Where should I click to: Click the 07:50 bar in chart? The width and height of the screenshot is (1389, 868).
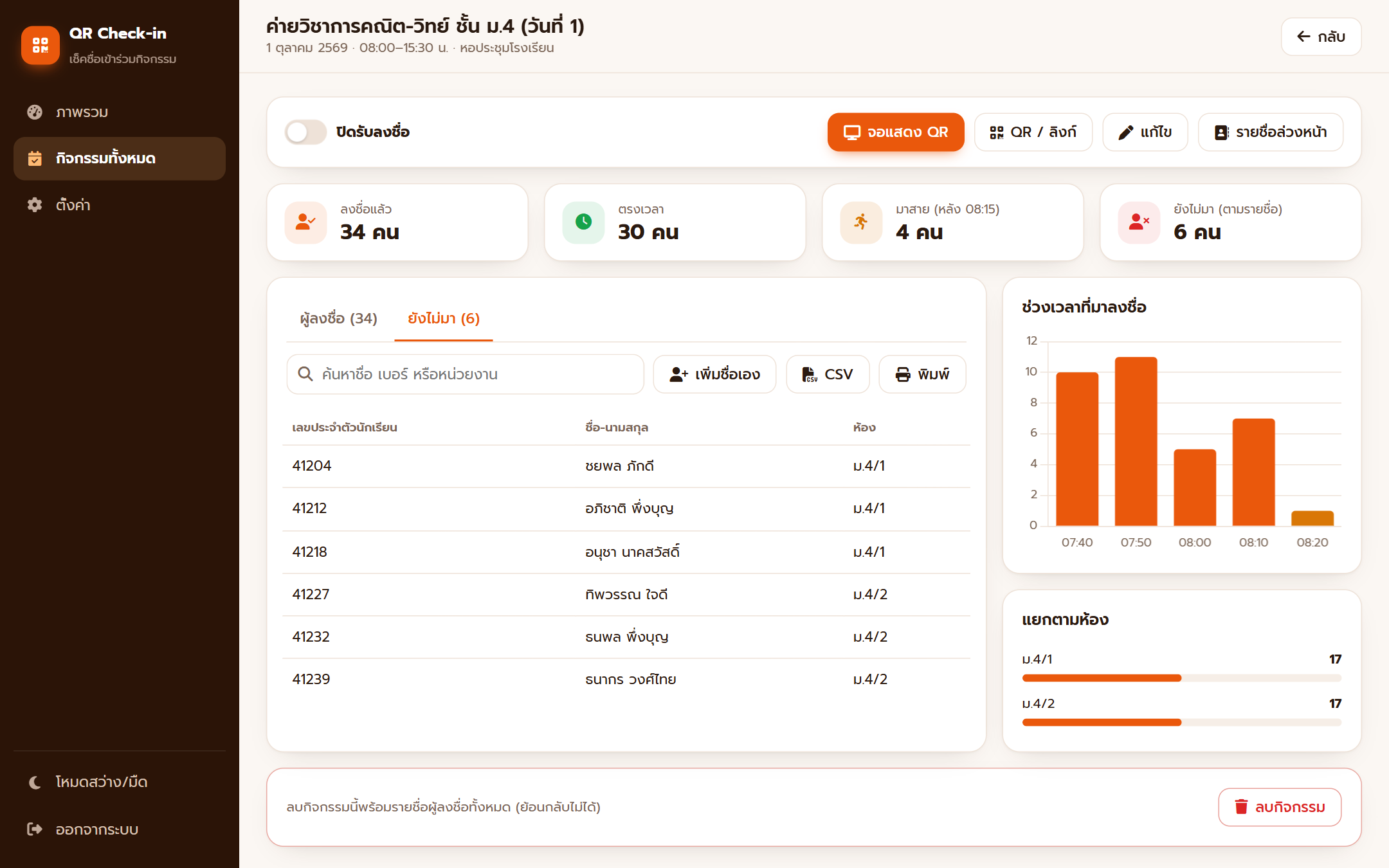tap(1136, 442)
